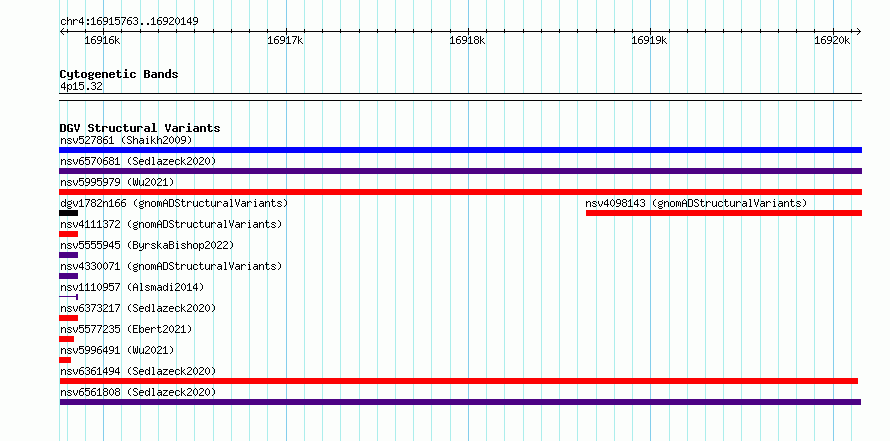890x441 pixels.
Task: Click the purple nsv5555945 variant bar
Action: pyautogui.click(x=68, y=255)
